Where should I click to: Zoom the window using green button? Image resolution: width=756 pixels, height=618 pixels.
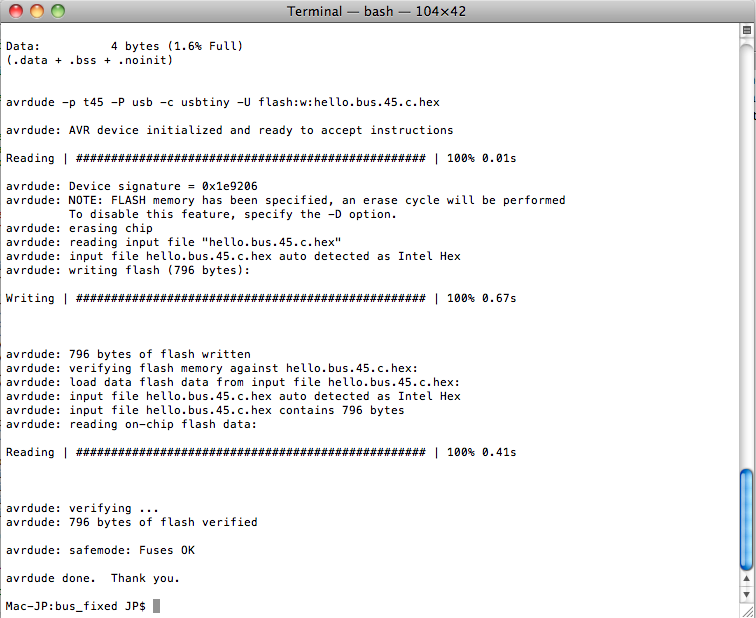pos(57,11)
